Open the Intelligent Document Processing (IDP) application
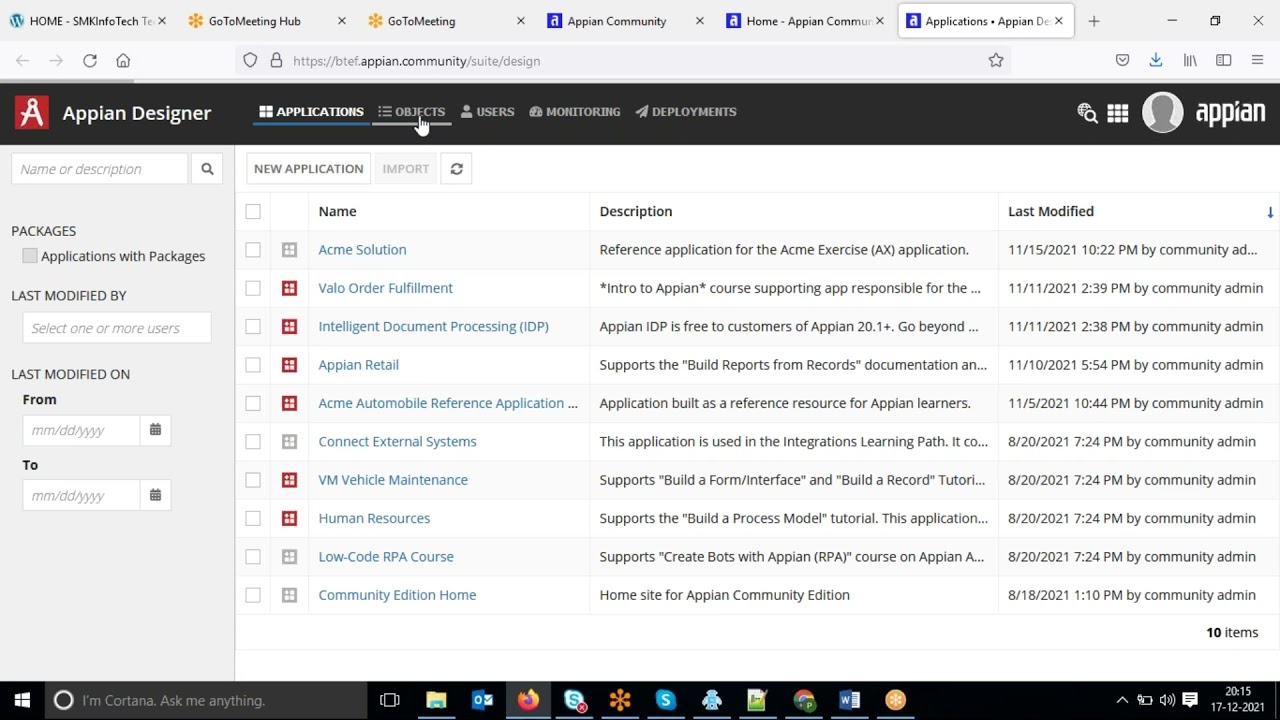 433,327
